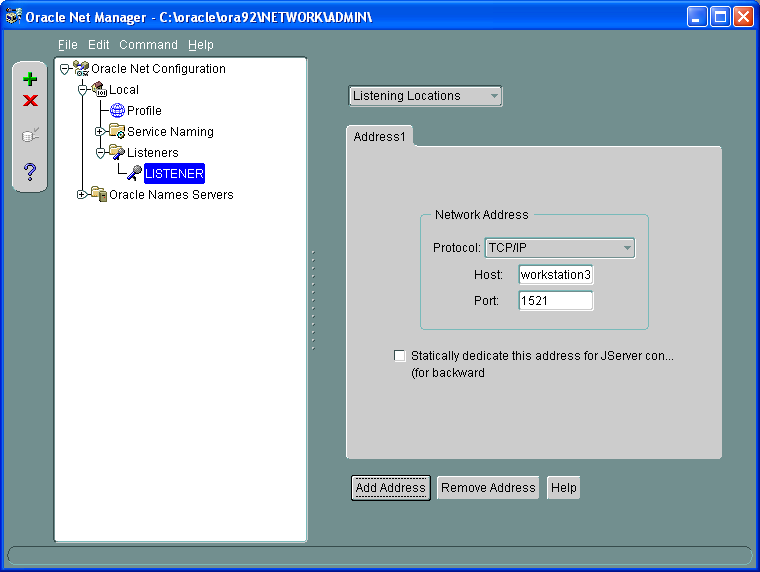Minimize the Oracle Net Manager window
Image resolution: width=760 pixels, height=572 pixels.
coord(697,17)
